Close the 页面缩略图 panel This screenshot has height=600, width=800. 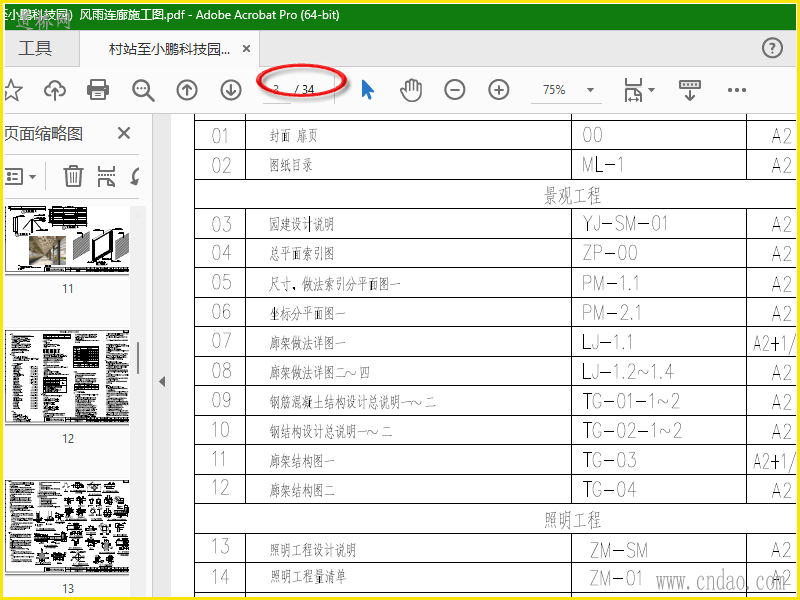123,134
